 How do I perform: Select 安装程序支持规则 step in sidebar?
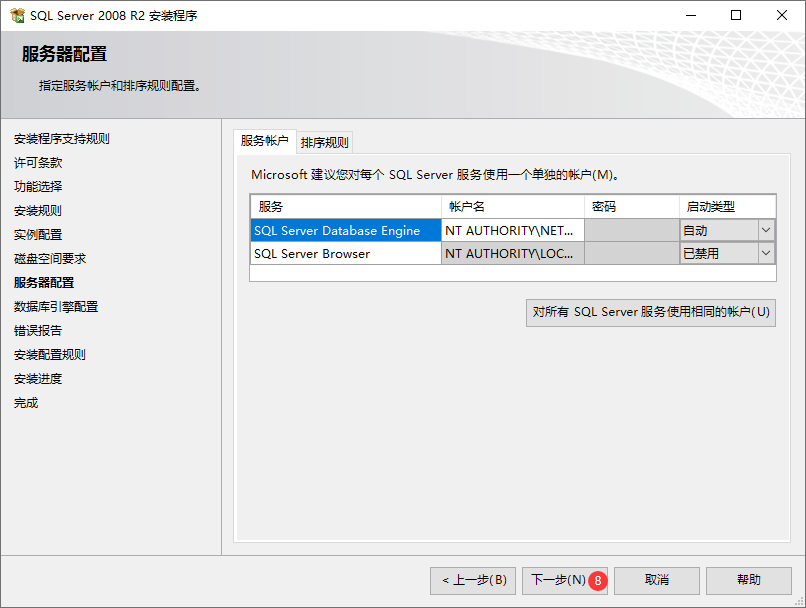click(62, 139)
